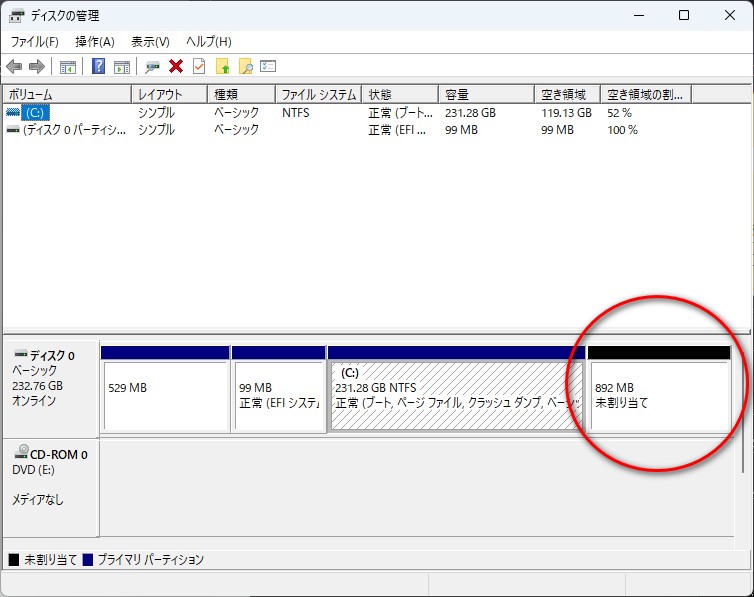
Task: Toggle the console tree show/hide icon
Action: 67,67
